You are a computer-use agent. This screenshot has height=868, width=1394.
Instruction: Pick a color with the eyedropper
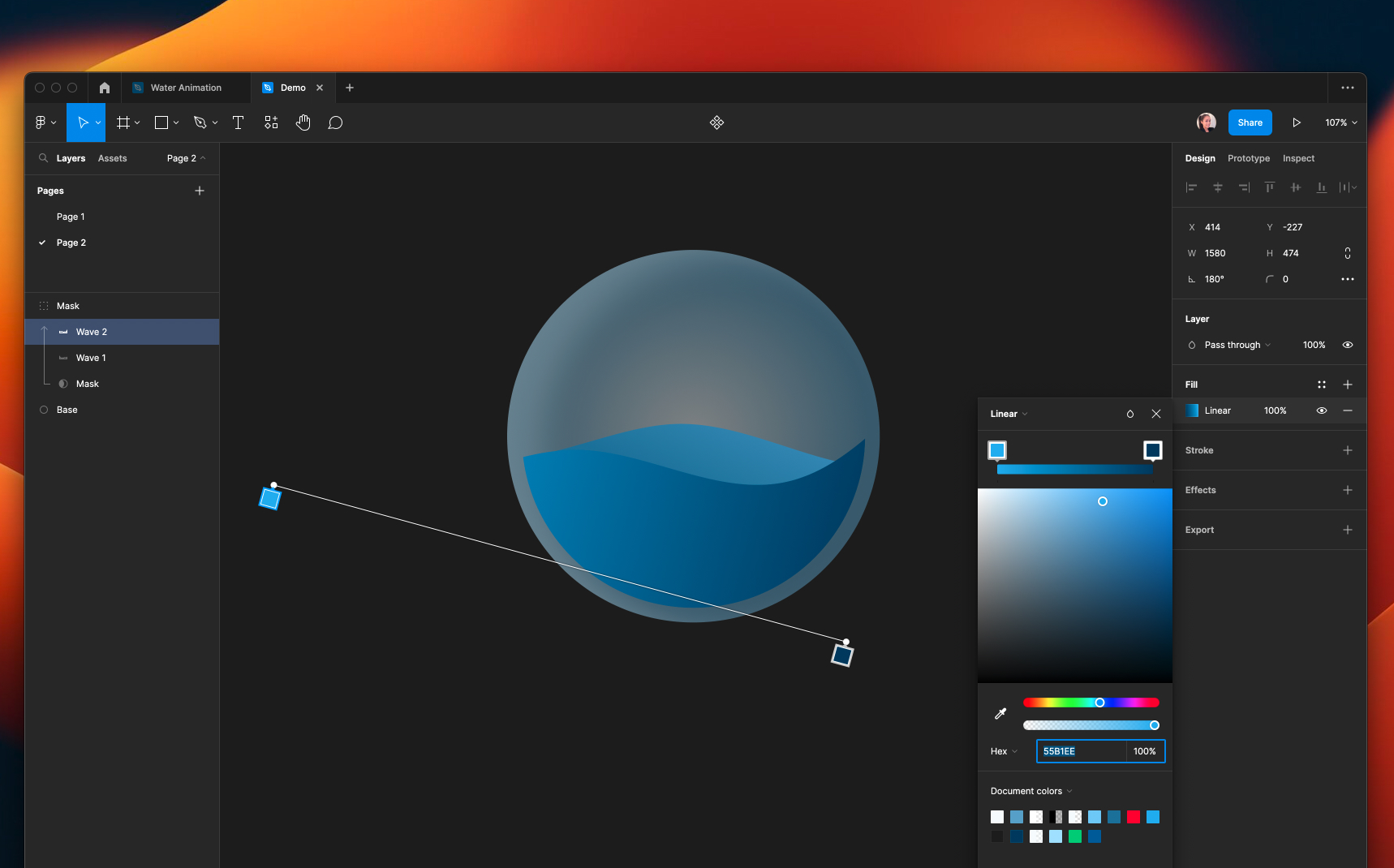coord(1000,714)
